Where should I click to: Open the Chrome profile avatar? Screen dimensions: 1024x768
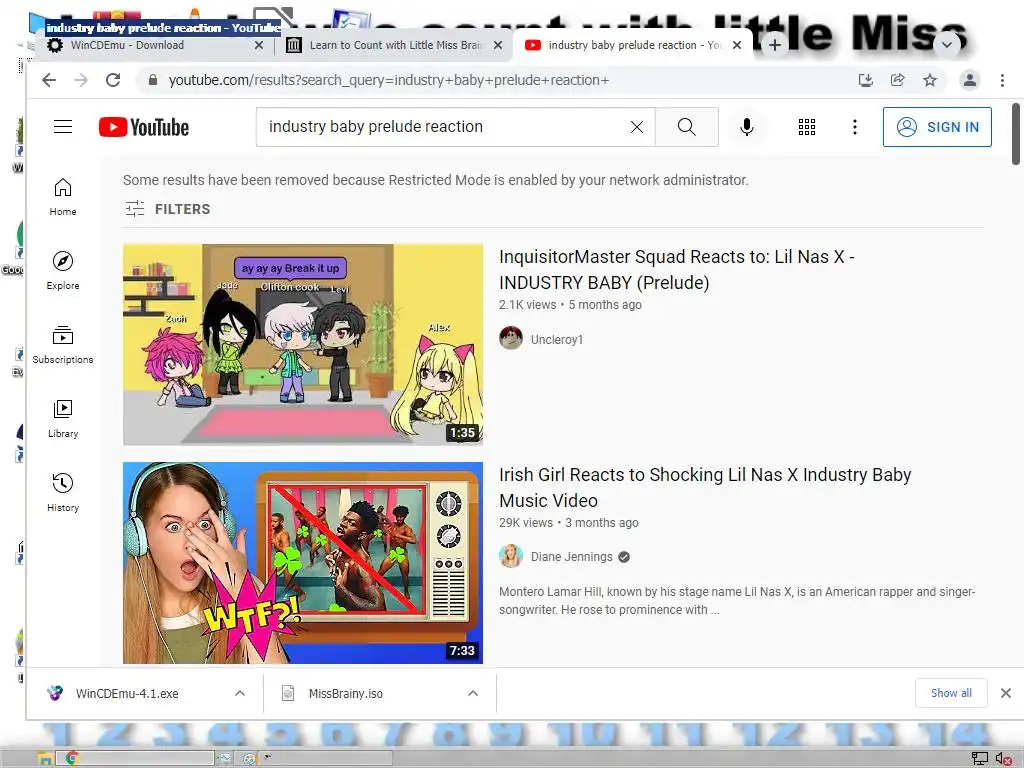(970, 80)
